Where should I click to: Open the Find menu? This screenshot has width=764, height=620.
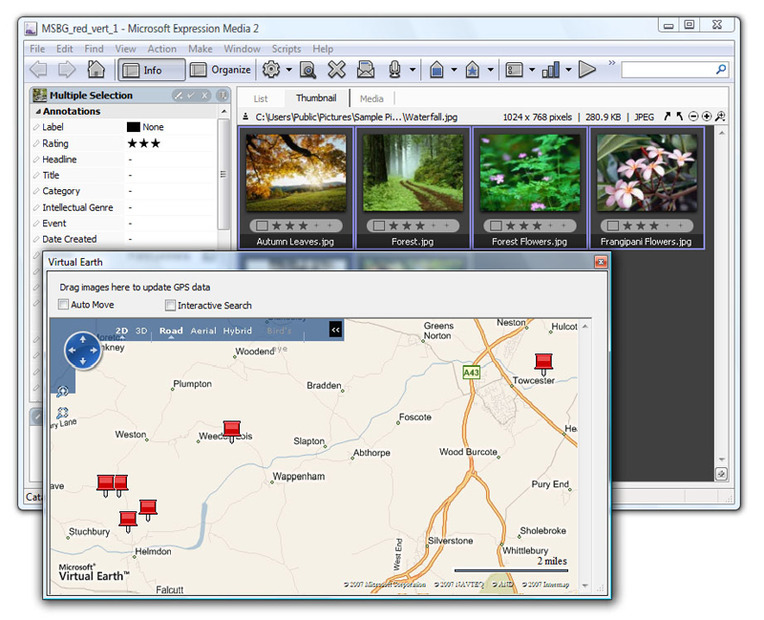point(94,49)
